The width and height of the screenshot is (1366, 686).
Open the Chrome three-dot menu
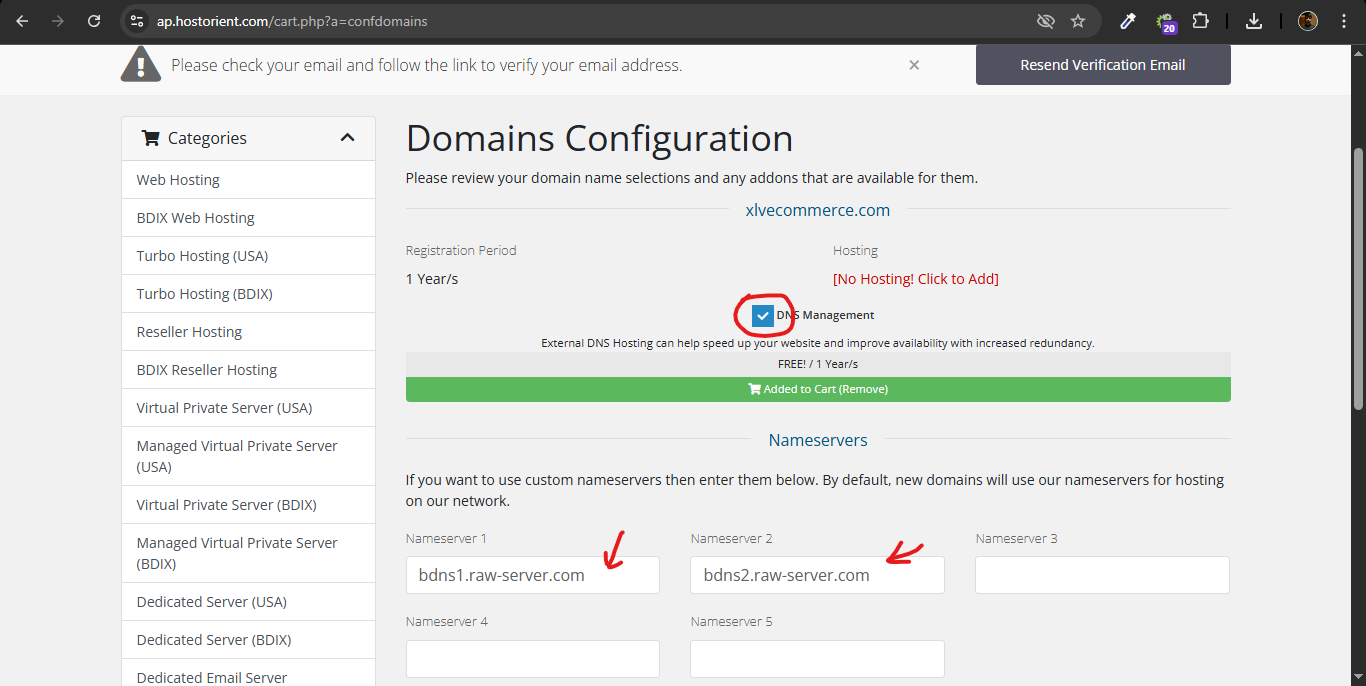coord(1343,21)
